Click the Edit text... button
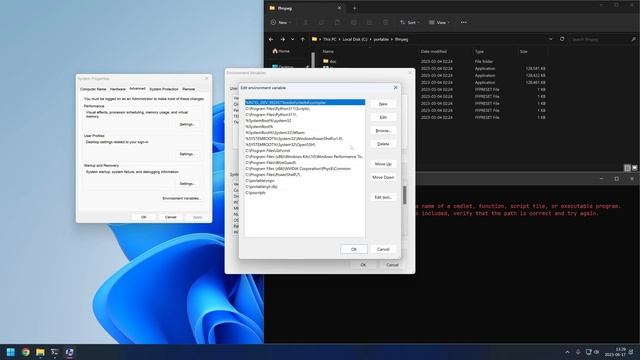The image size is (640, 360). (x=383, y=197)
